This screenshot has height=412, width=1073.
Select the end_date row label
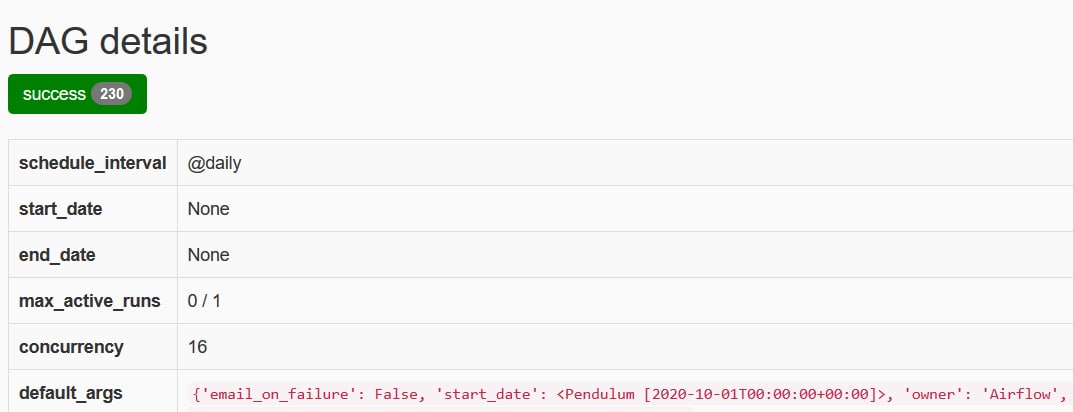[x=57, y=255]
